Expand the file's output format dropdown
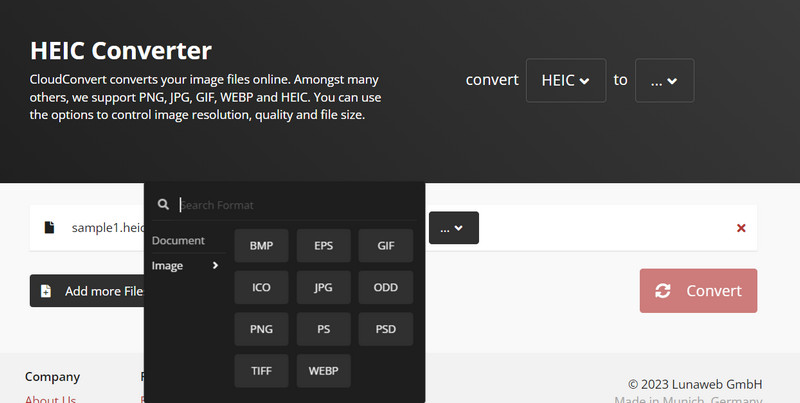Viewport: 800px width, 403px height. (x=454, y=228)
